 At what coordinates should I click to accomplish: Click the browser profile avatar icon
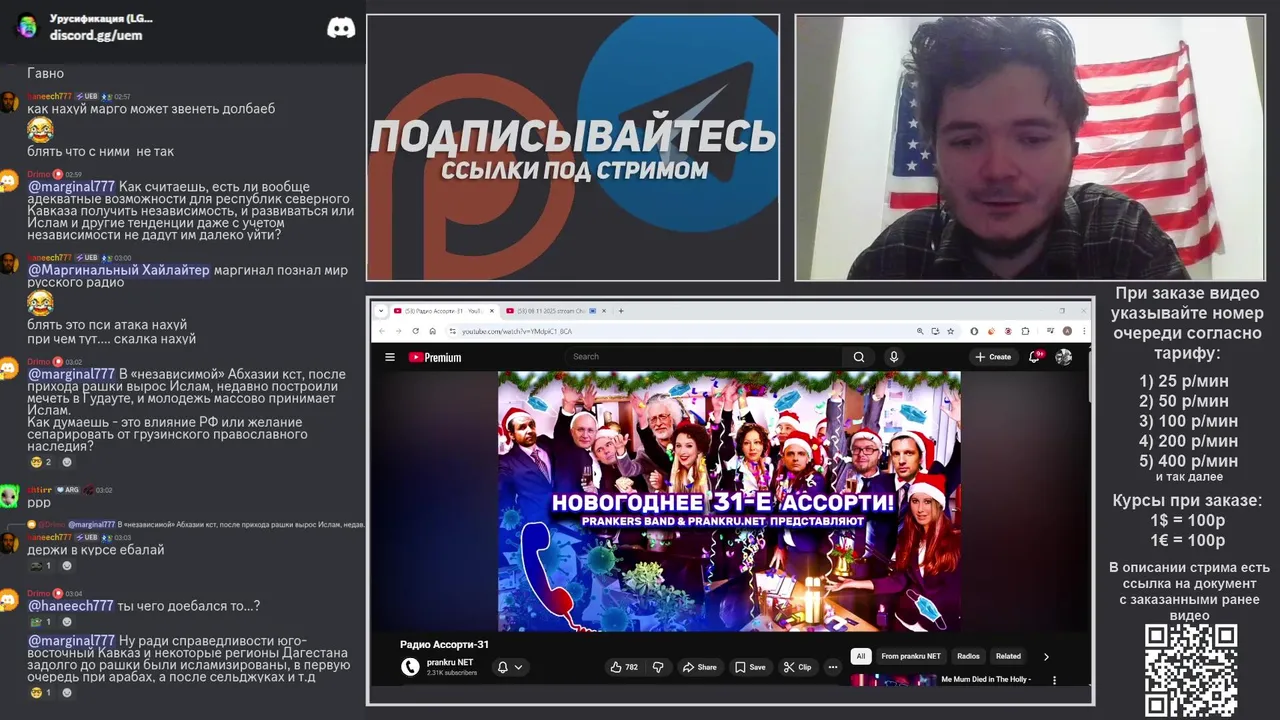[1067, 331]
